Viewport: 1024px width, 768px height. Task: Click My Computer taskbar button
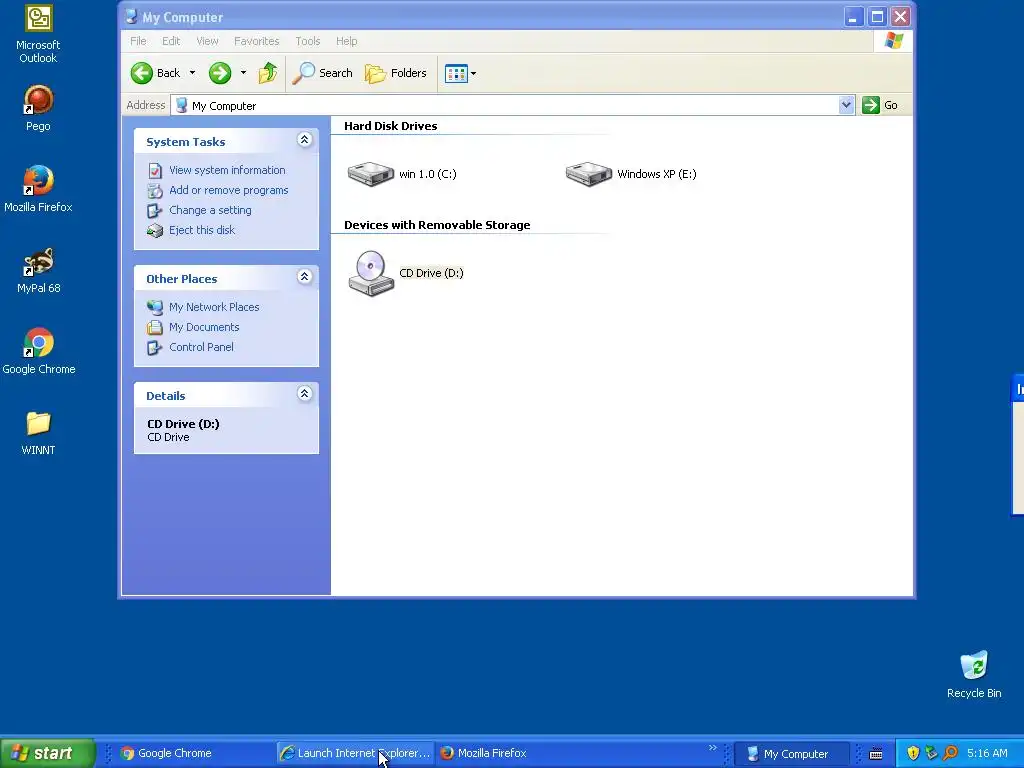[791, 754]
